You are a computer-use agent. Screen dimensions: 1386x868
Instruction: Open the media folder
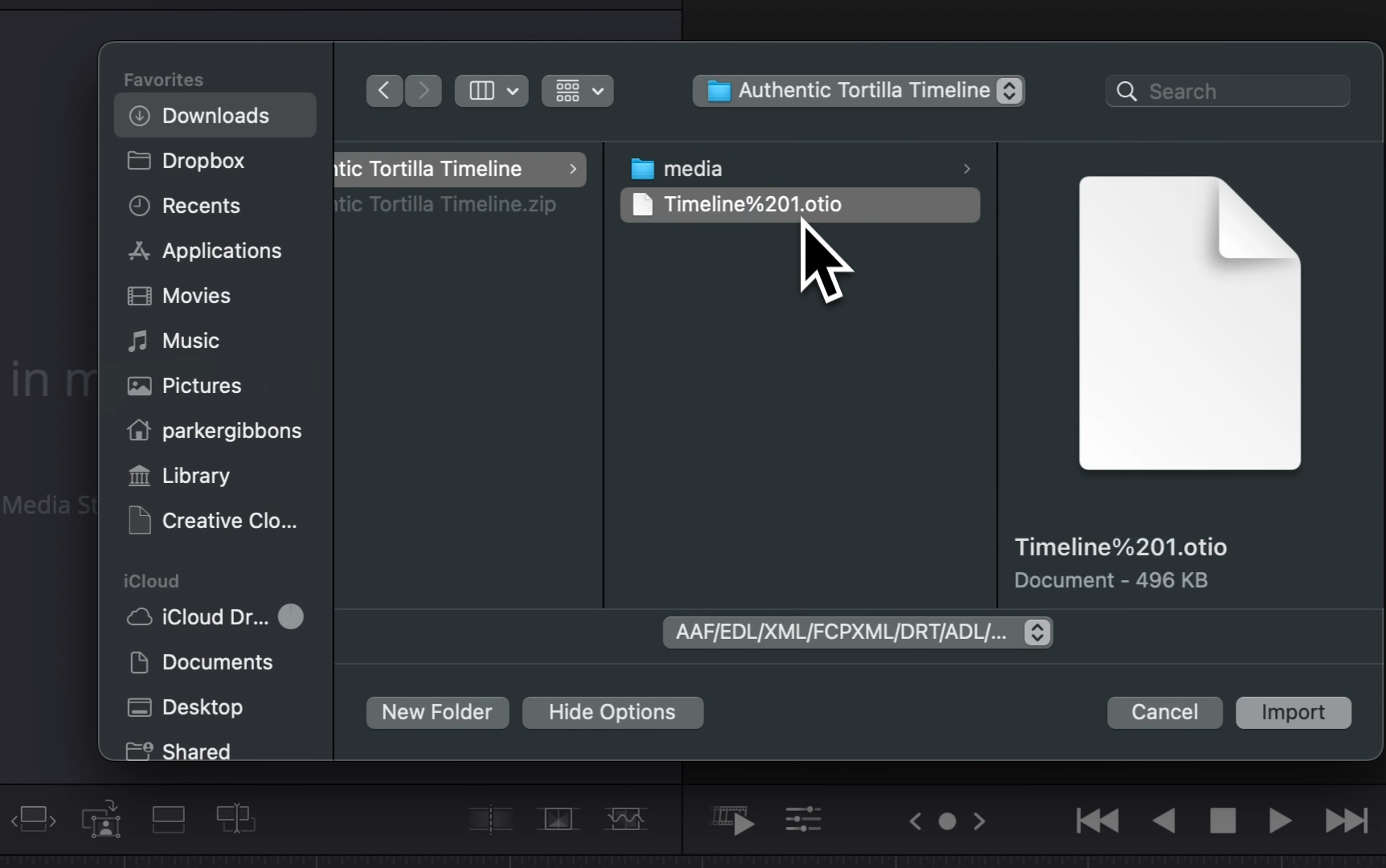point(800,169)
